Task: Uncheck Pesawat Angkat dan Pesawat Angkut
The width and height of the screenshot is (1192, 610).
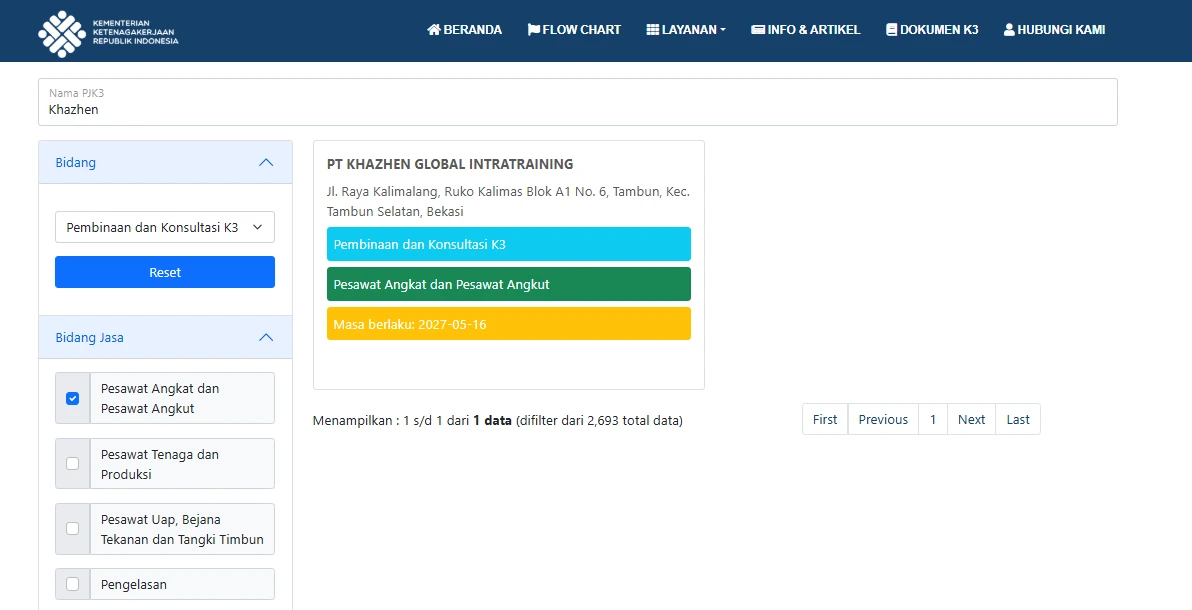Action: tap(72, 398)
